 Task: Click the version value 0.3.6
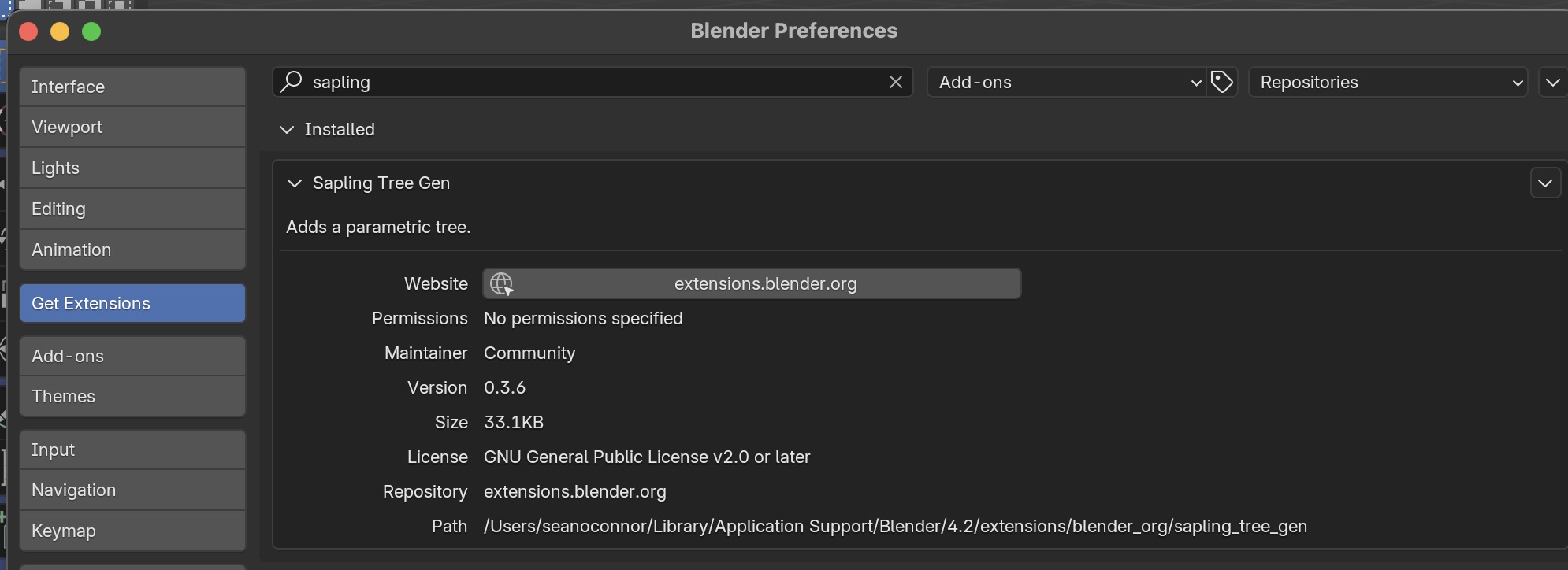click(x=504, y=387)
